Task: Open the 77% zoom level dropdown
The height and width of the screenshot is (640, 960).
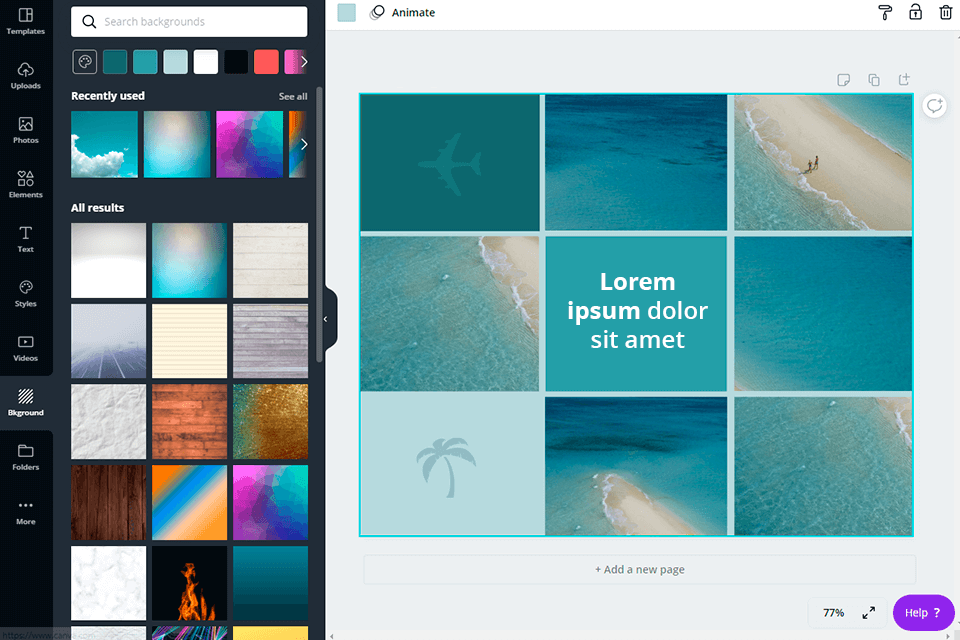Action: (x=833, y=612)
